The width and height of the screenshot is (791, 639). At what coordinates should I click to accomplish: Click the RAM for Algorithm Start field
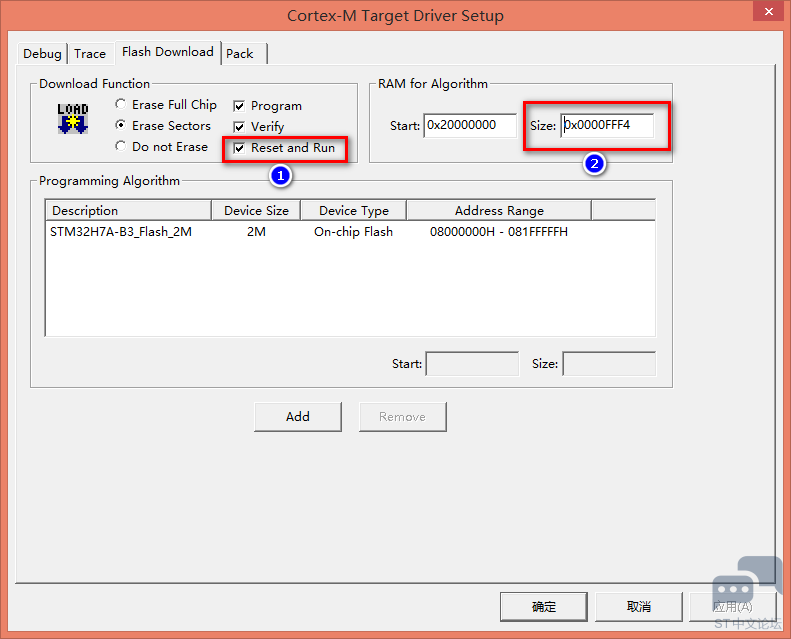pyautogui.click(x=470, y=126)
